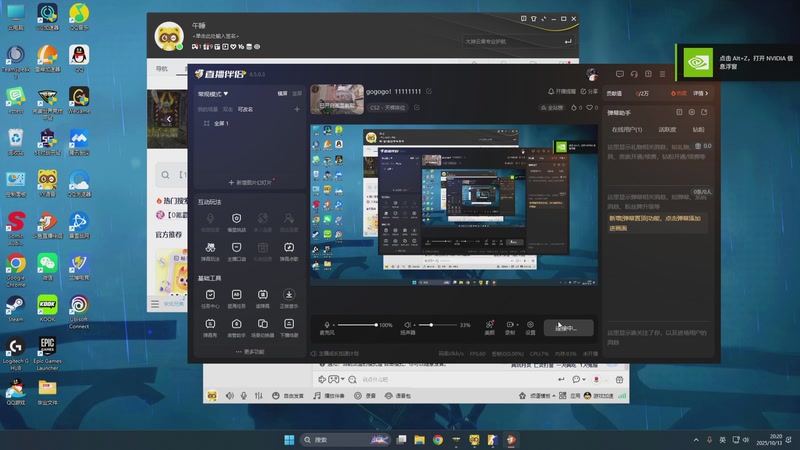
Task: Open the 主播口袋 icon in 互动玩法
Action: point(236,247)
